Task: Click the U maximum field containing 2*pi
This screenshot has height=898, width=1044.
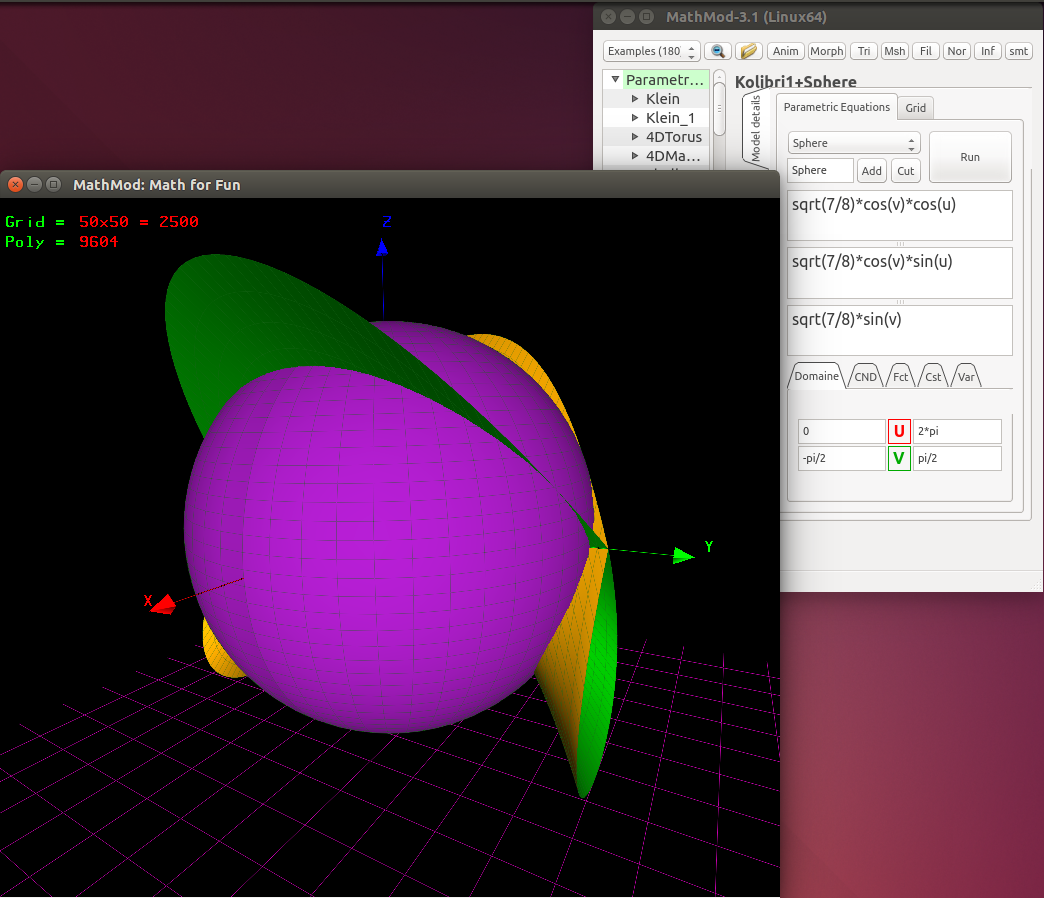Action: (957, 431)
